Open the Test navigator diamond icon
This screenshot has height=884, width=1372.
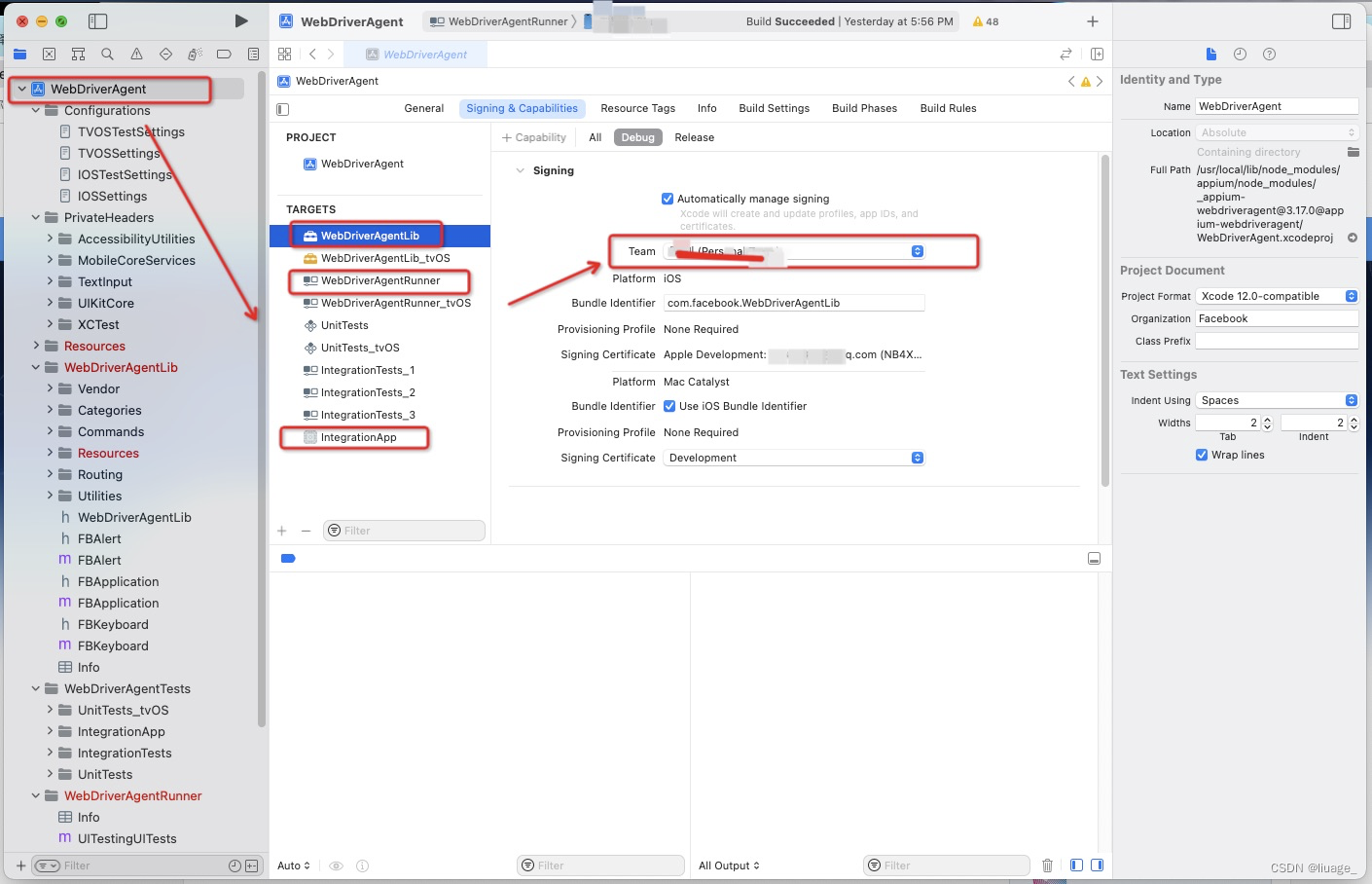(x=165, y=55)
